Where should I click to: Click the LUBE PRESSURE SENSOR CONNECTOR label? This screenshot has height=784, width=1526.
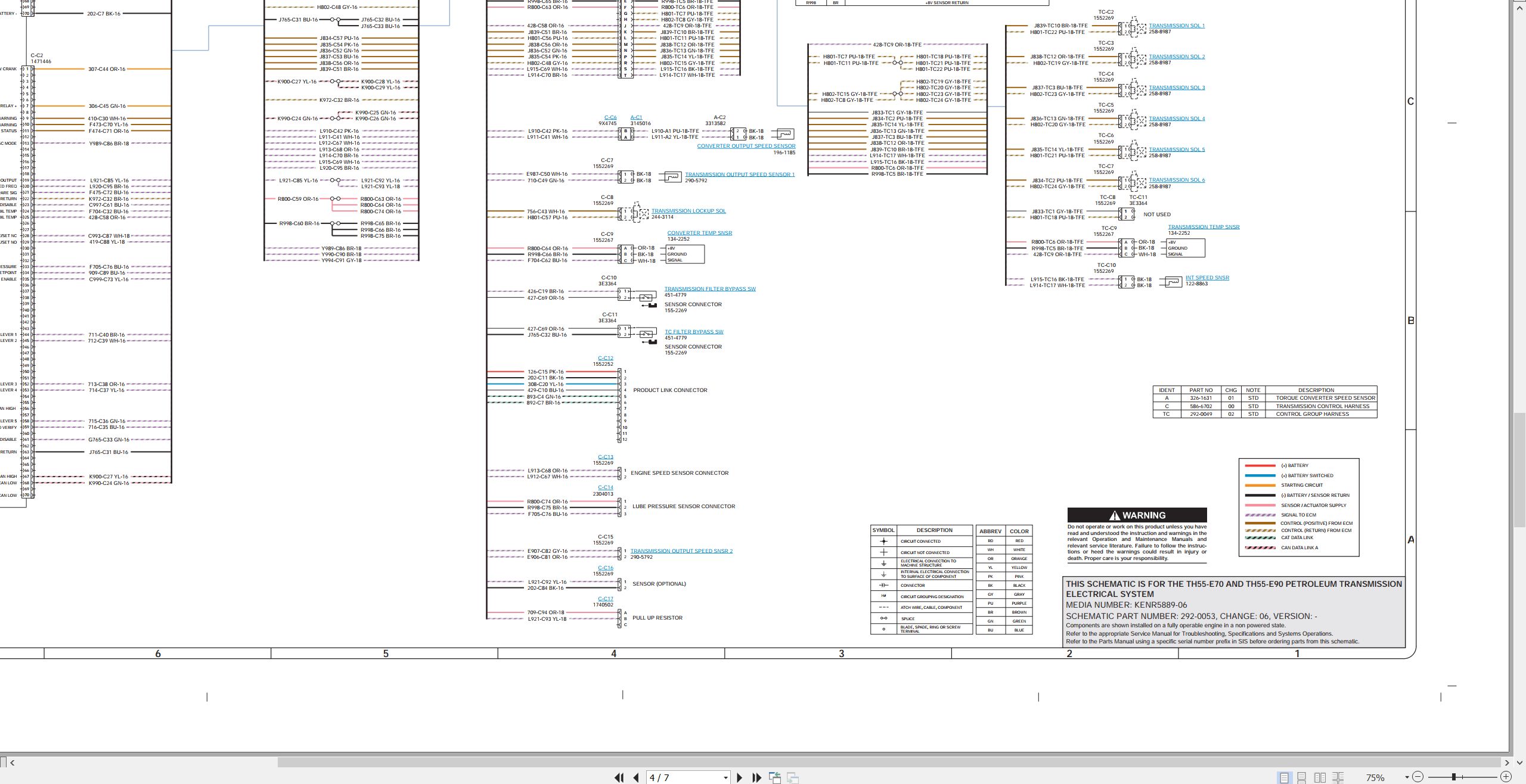[x=684, y=506]
